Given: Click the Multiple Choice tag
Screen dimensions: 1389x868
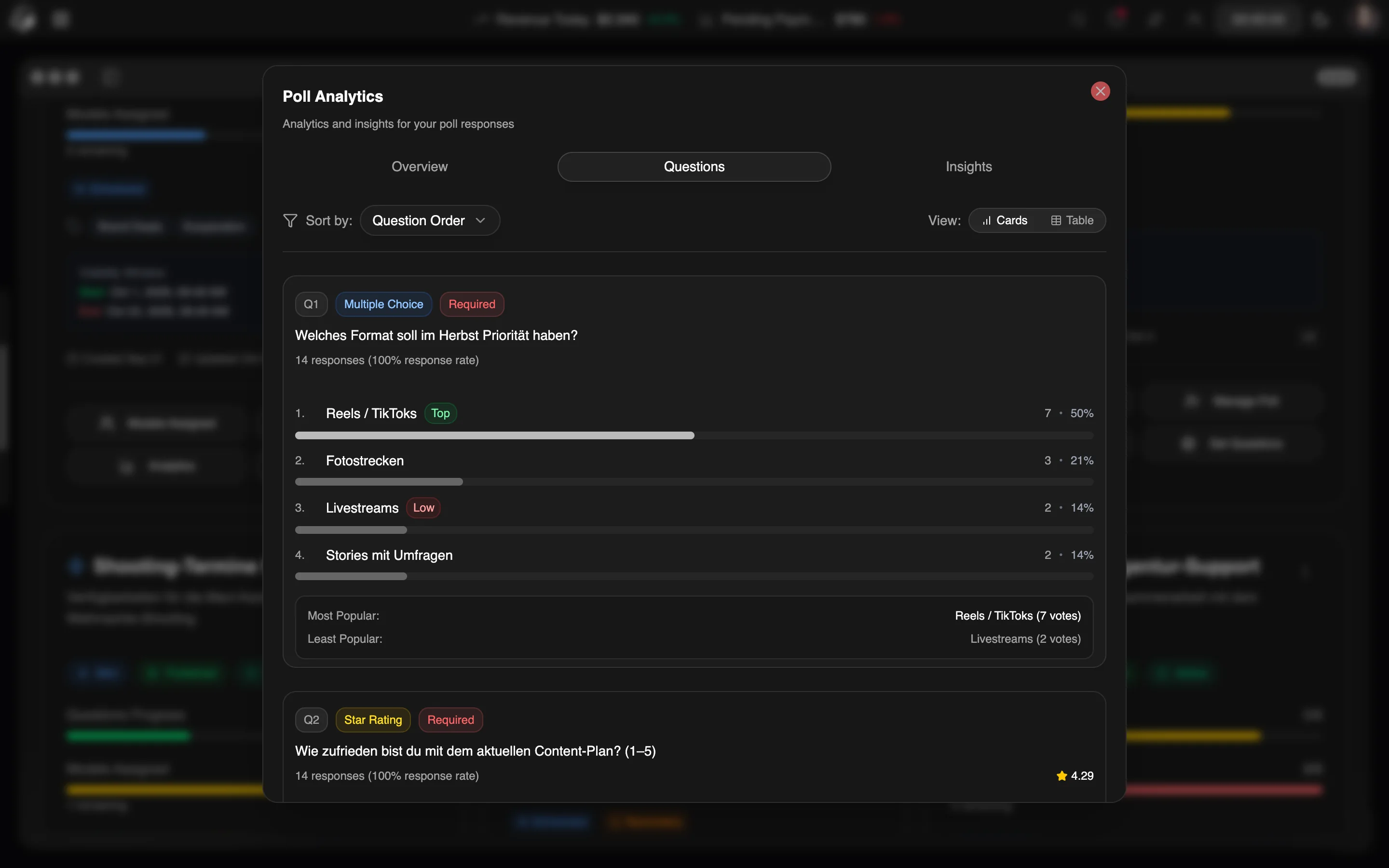Looking at the screenshot, I should coord(383,304).
